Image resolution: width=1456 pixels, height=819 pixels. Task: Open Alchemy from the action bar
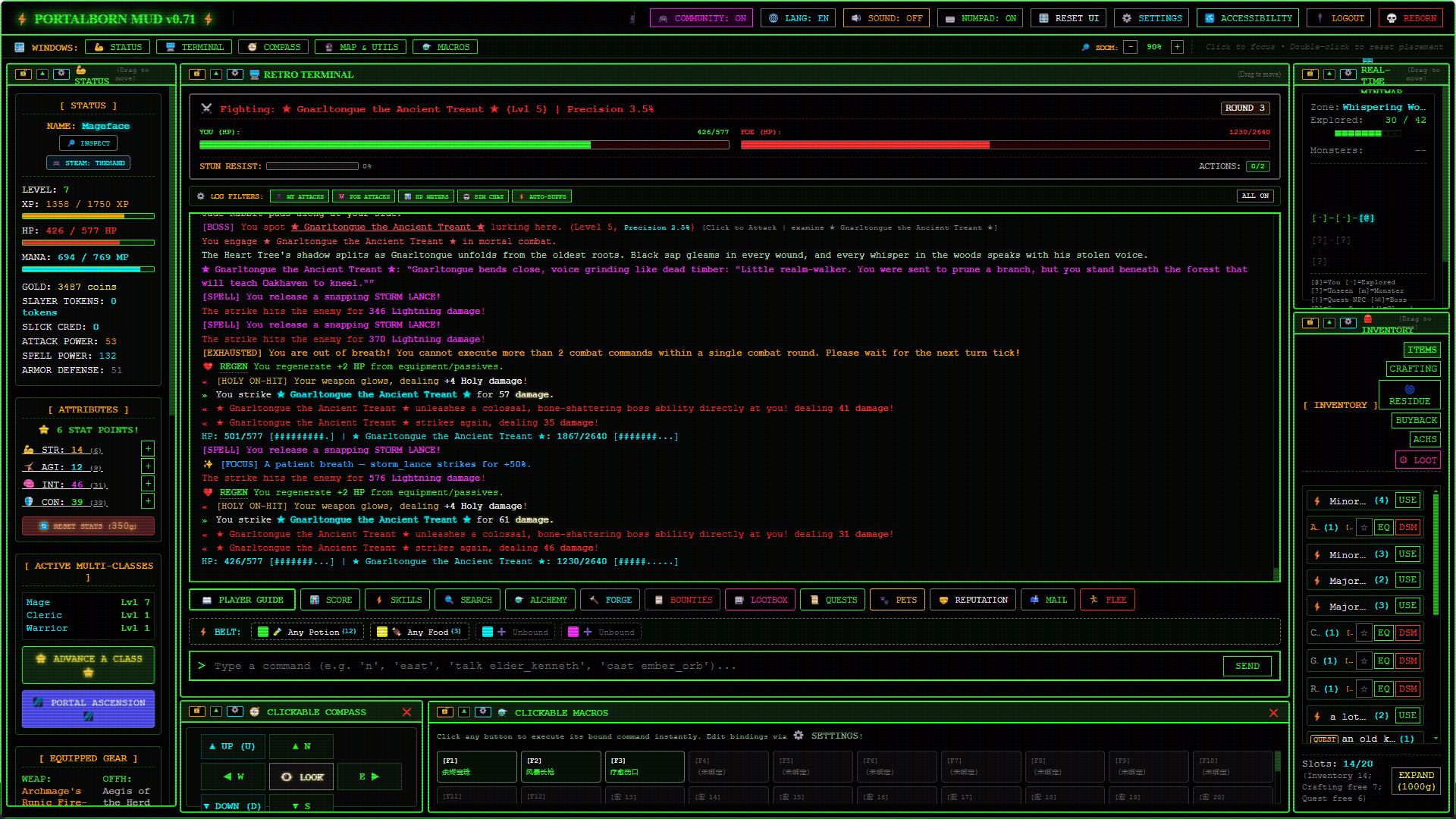click(541, 600)
